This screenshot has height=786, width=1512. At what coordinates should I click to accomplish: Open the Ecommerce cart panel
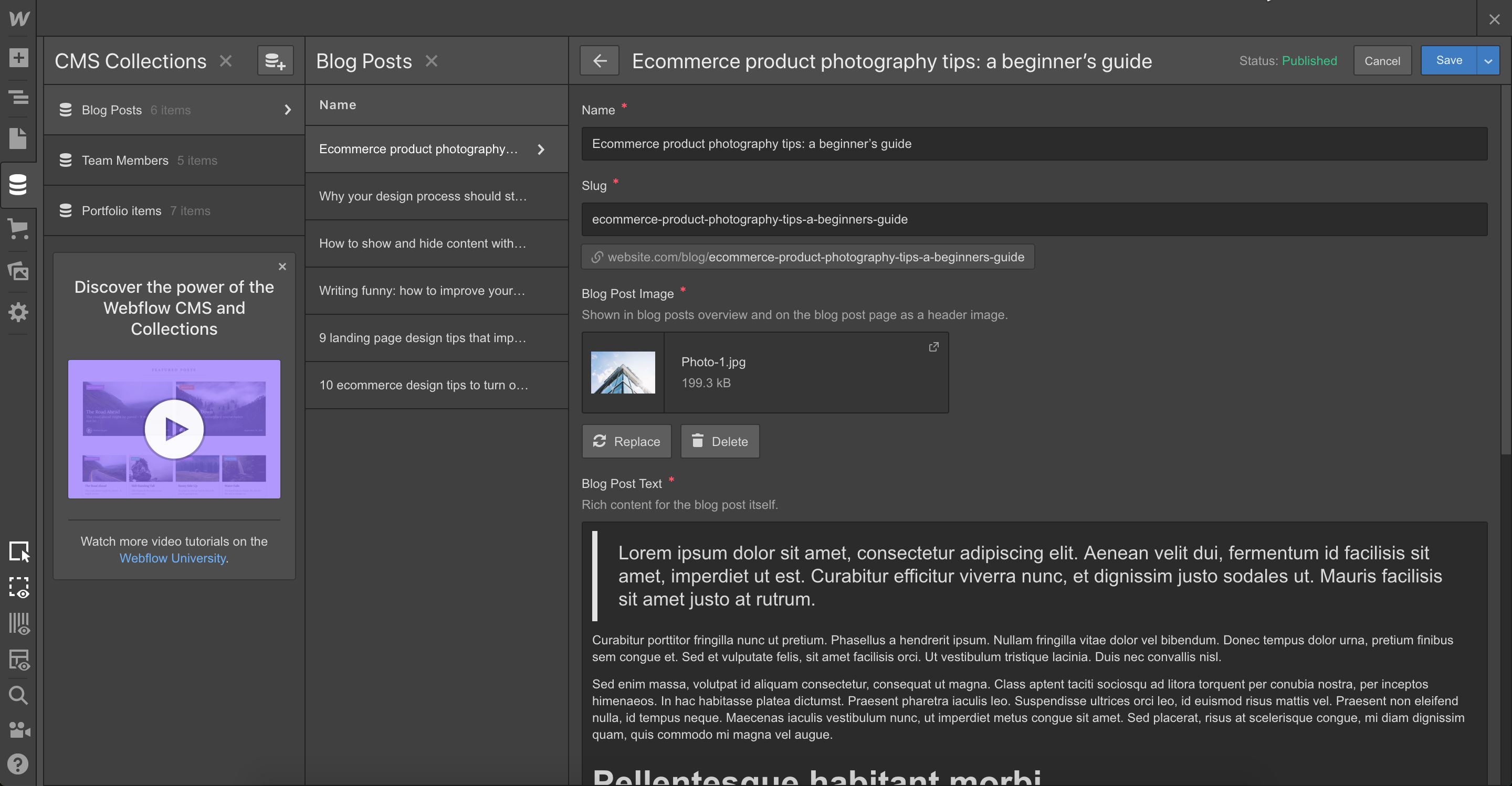[x=19, y=228]
